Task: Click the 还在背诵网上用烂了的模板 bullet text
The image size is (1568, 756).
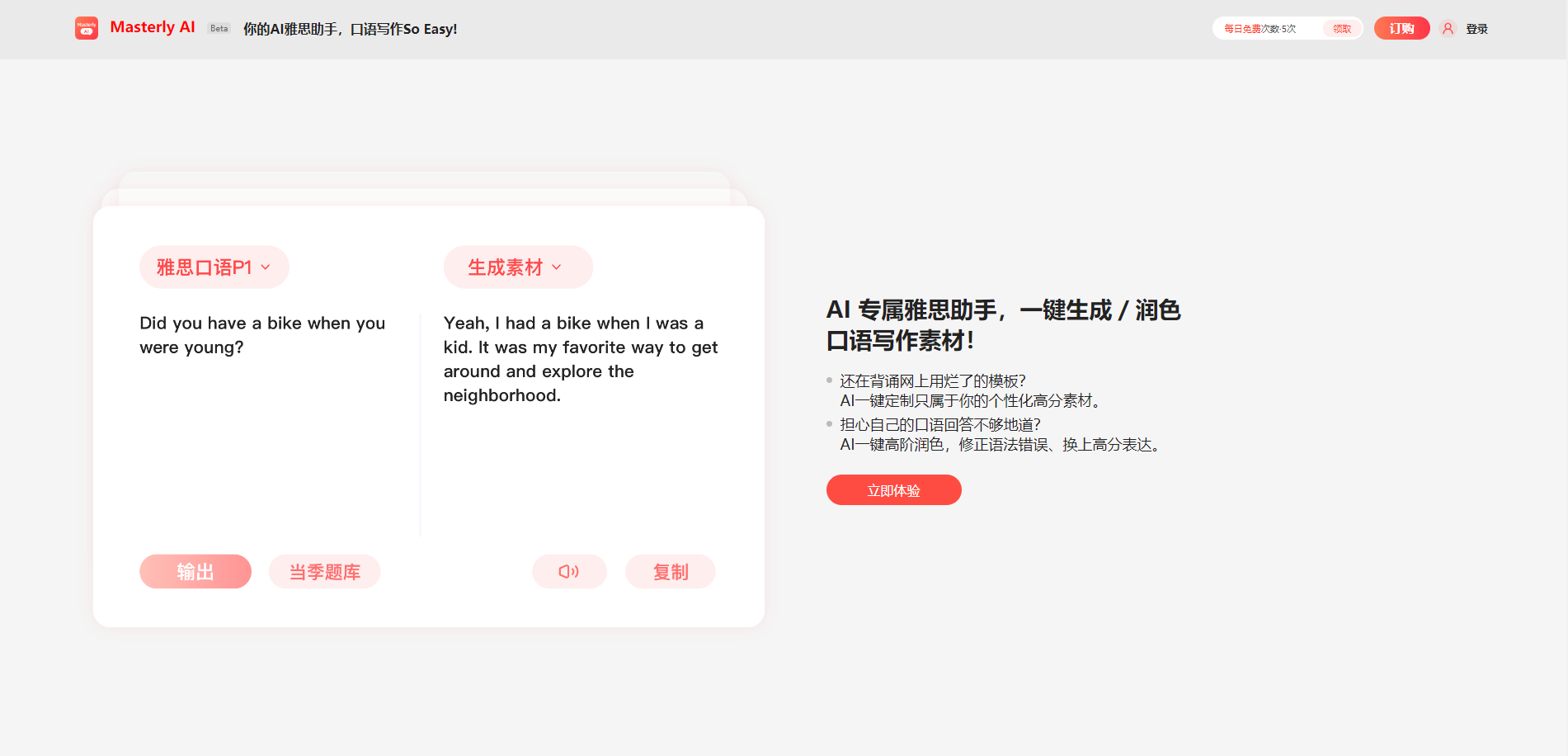Action: click(x=932, y=381)
